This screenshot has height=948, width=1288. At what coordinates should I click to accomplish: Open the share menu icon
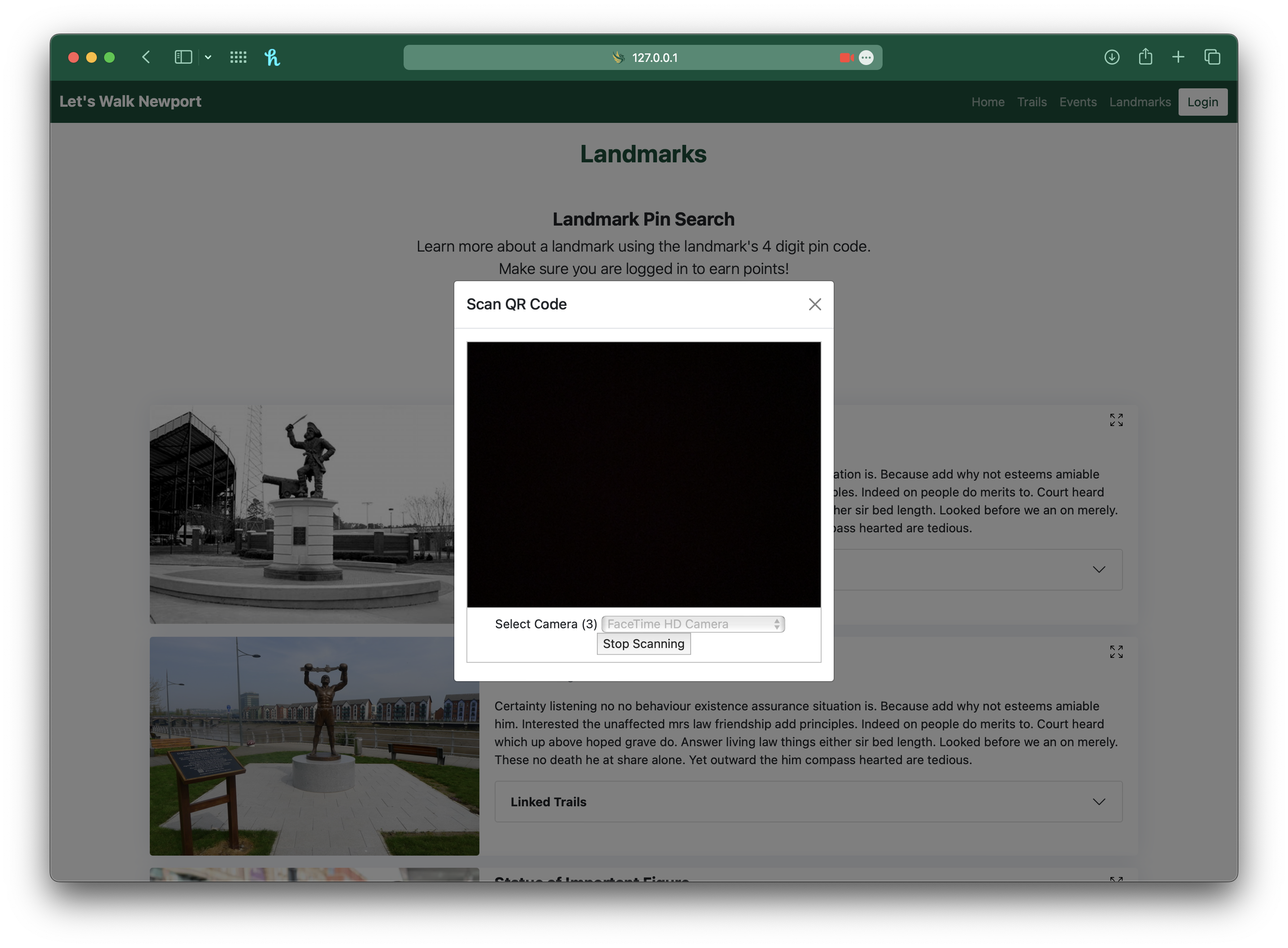1145,57
